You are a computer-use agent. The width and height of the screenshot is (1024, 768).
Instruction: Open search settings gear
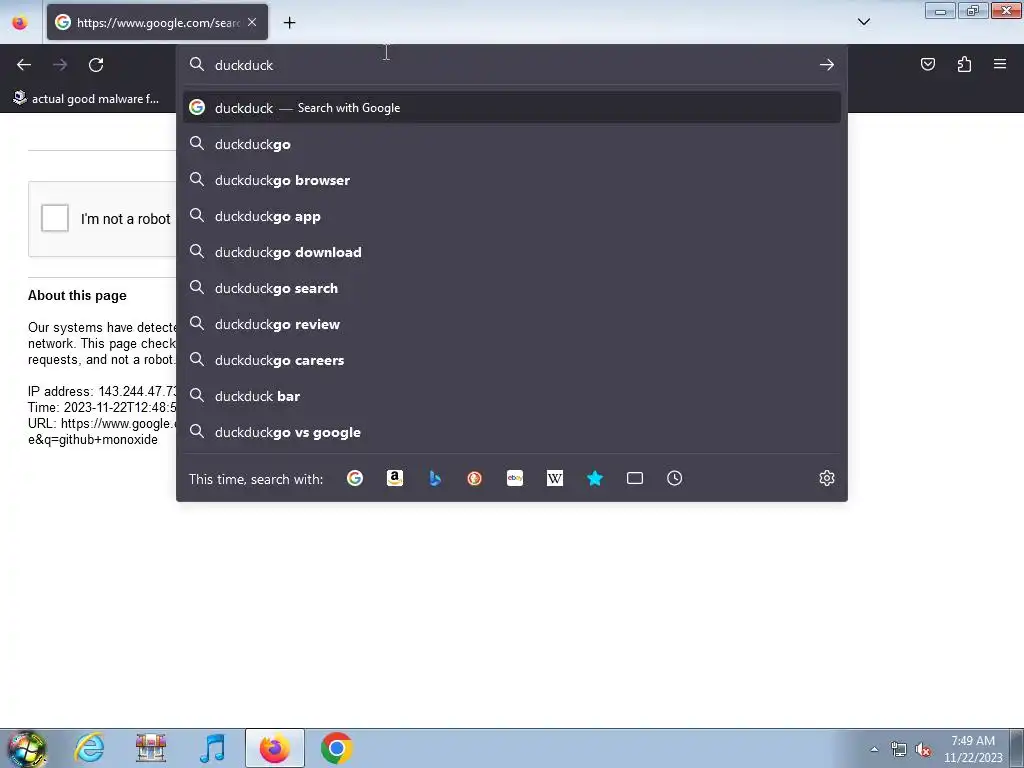pyautogui.click(x=827, y=478)
